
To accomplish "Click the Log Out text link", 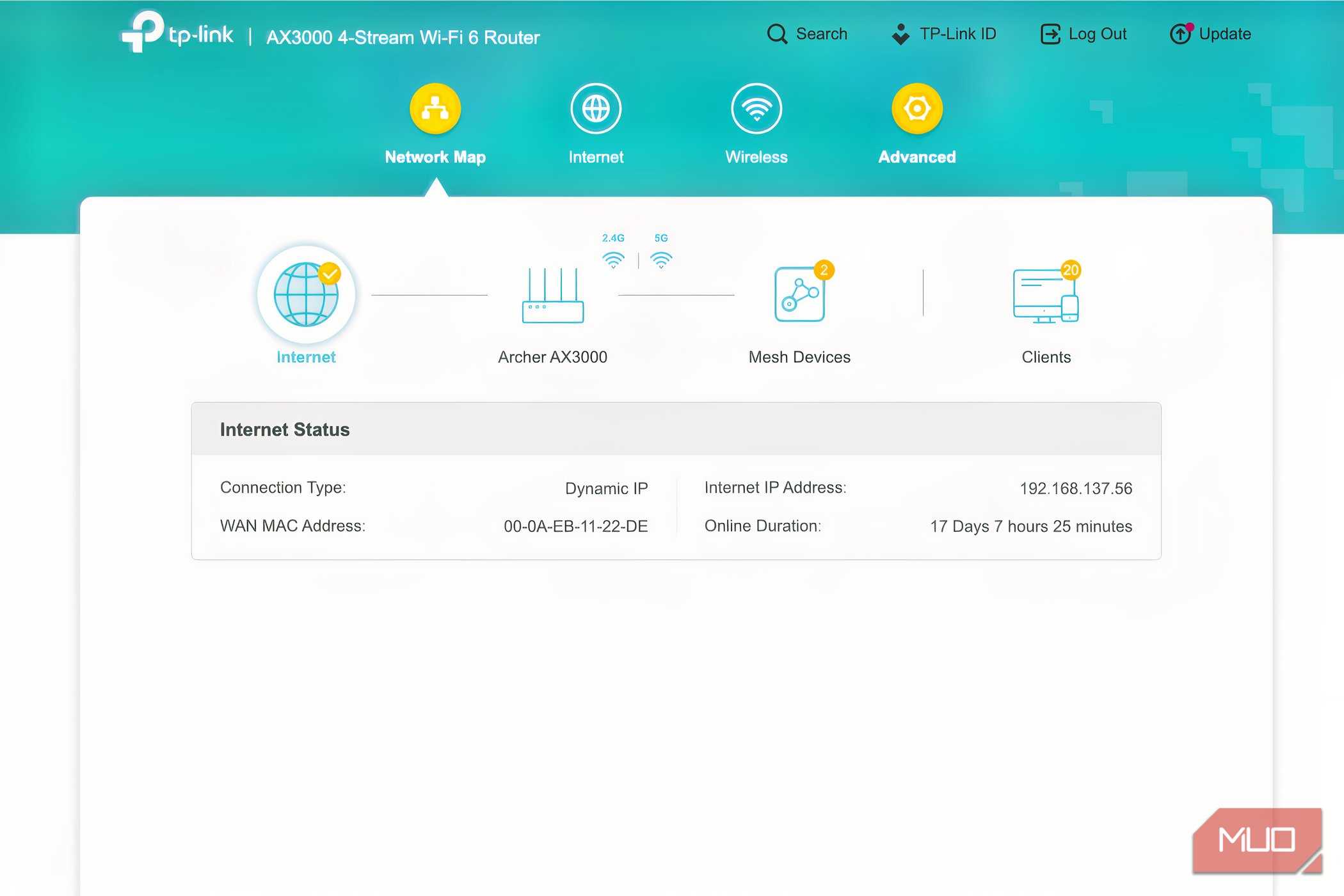I will (x=1098, y=34).
